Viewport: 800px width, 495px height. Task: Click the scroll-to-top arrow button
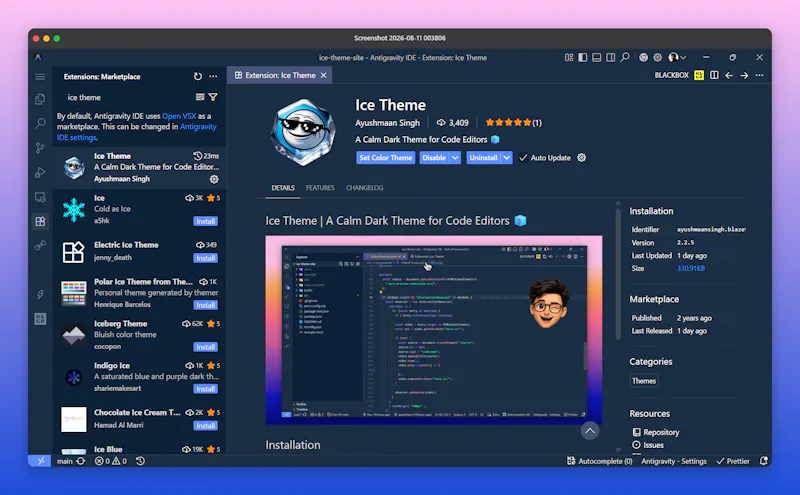click(590, 431)
